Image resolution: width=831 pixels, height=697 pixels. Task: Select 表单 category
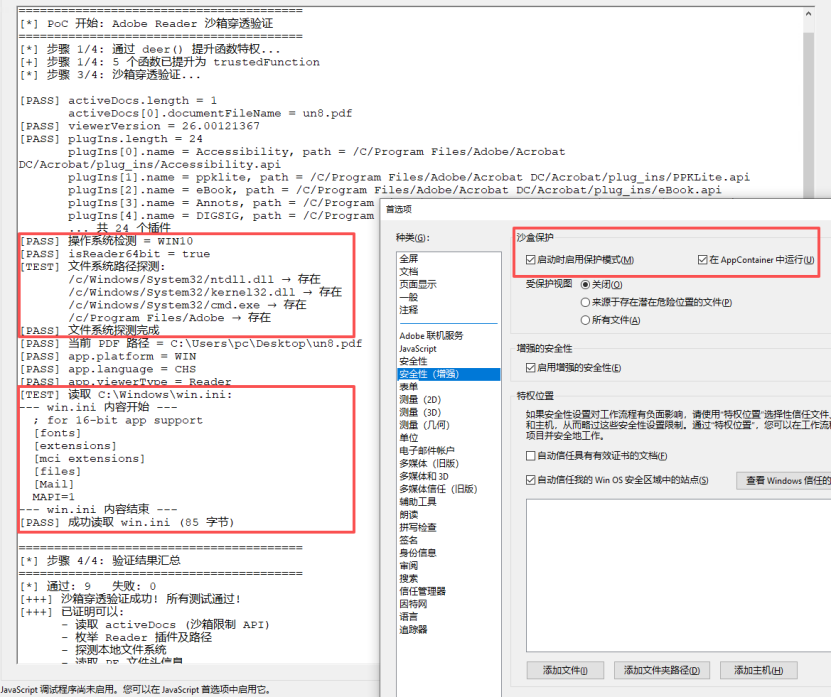(x=409, y=387)
